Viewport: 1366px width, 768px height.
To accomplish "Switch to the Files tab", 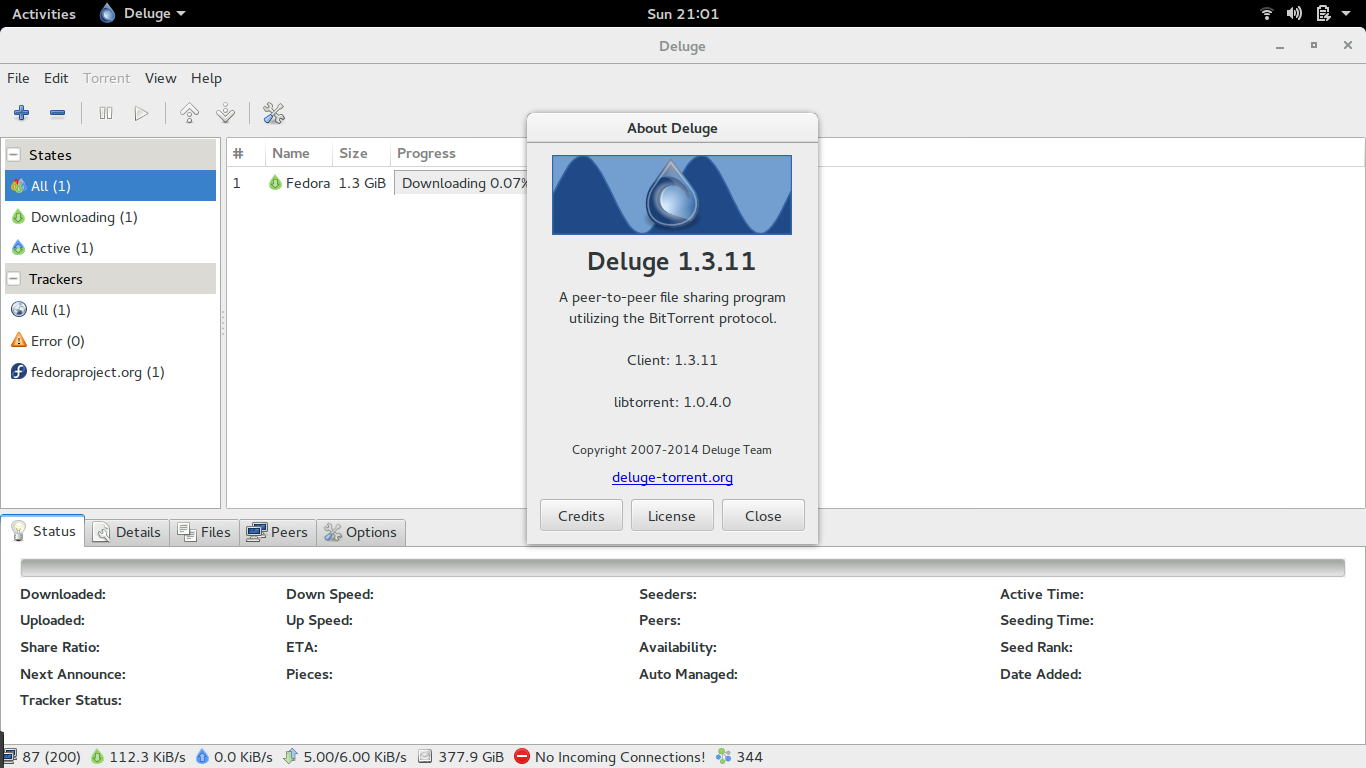I will pos(204,532).
